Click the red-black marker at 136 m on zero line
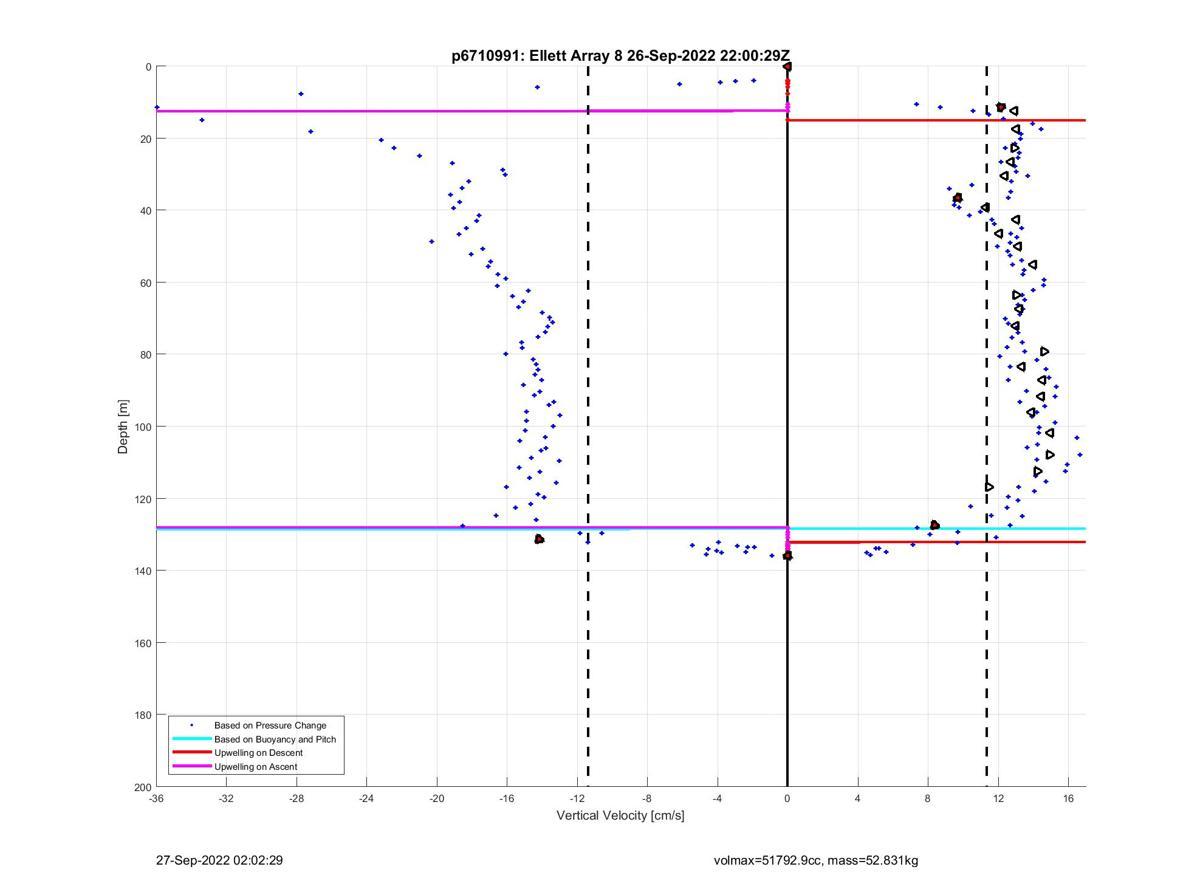This screenshot has width=1200, height=885. [787, 555]
